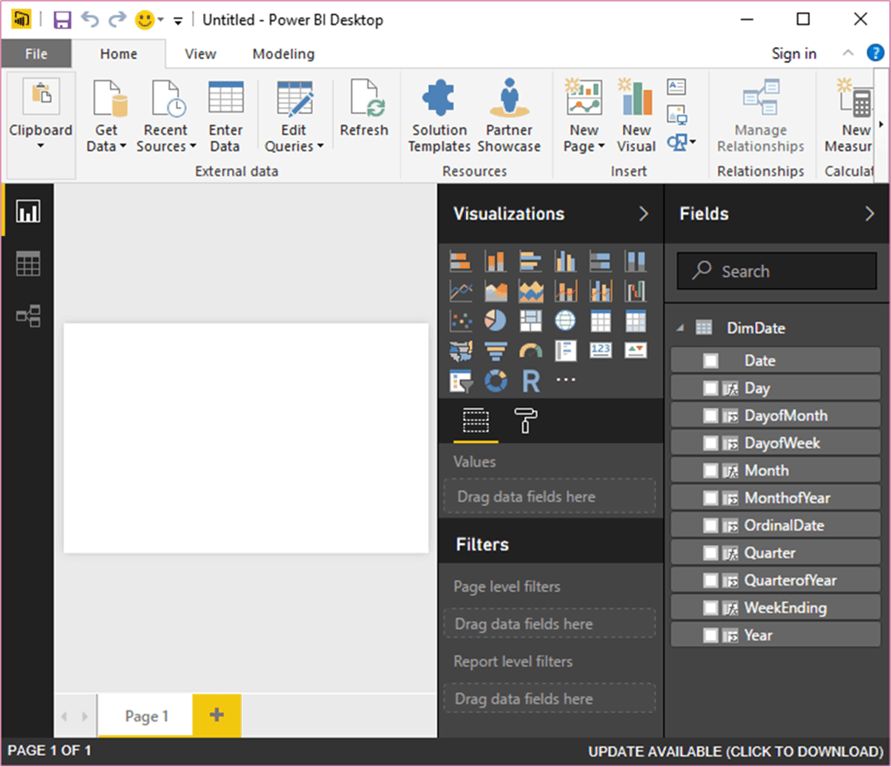
Task: Click the Sign in link
Action: 793,54
